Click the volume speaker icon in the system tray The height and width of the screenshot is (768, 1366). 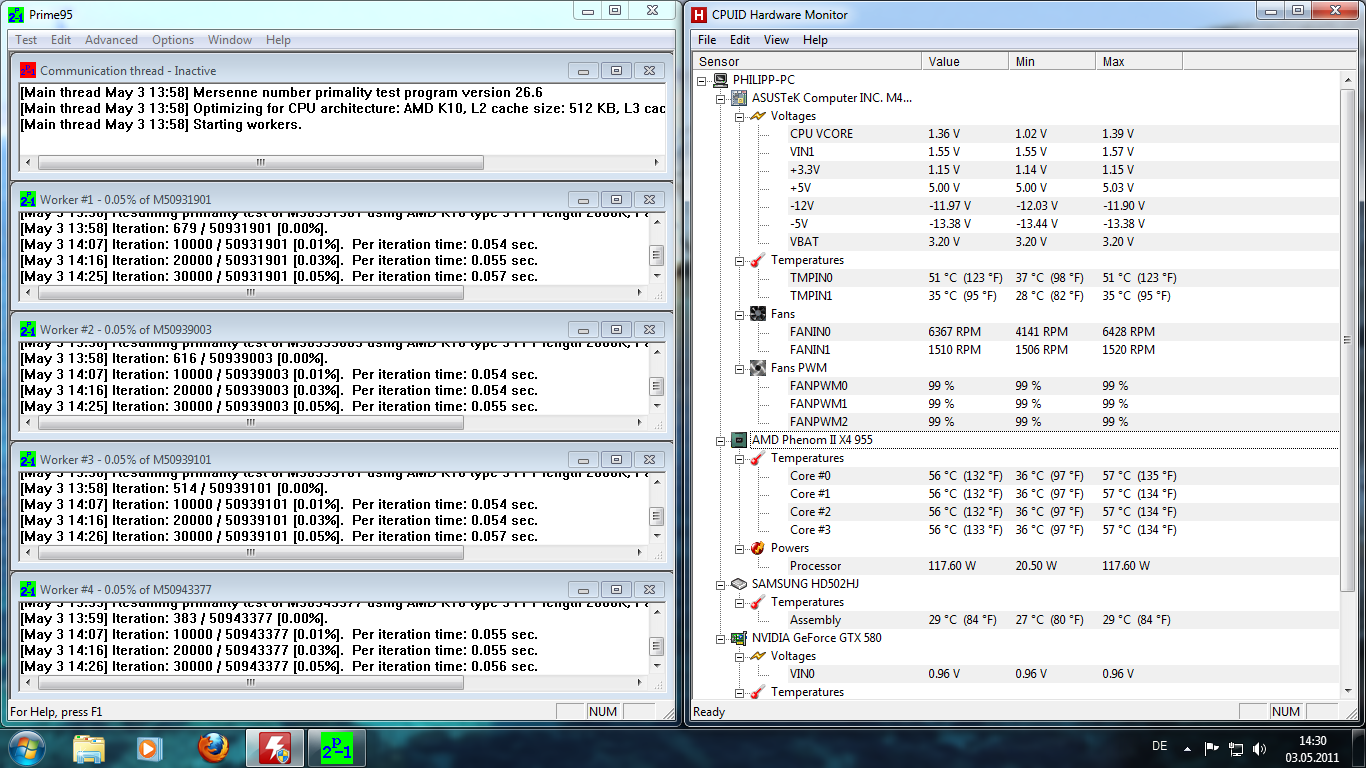tap(1262, 748)
